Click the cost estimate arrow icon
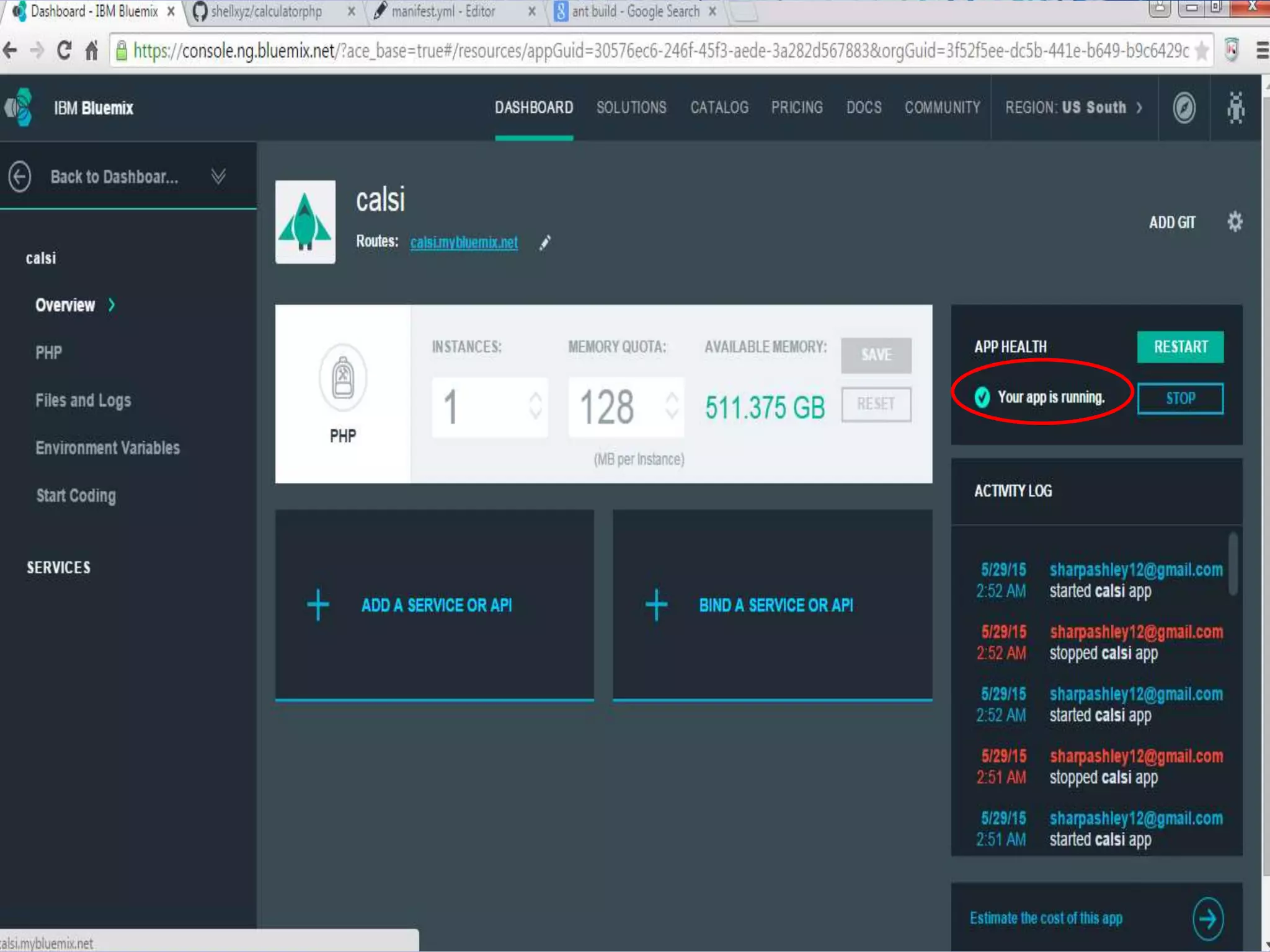This screenshot has width=1270, height=952. [x=1207, y=919]
